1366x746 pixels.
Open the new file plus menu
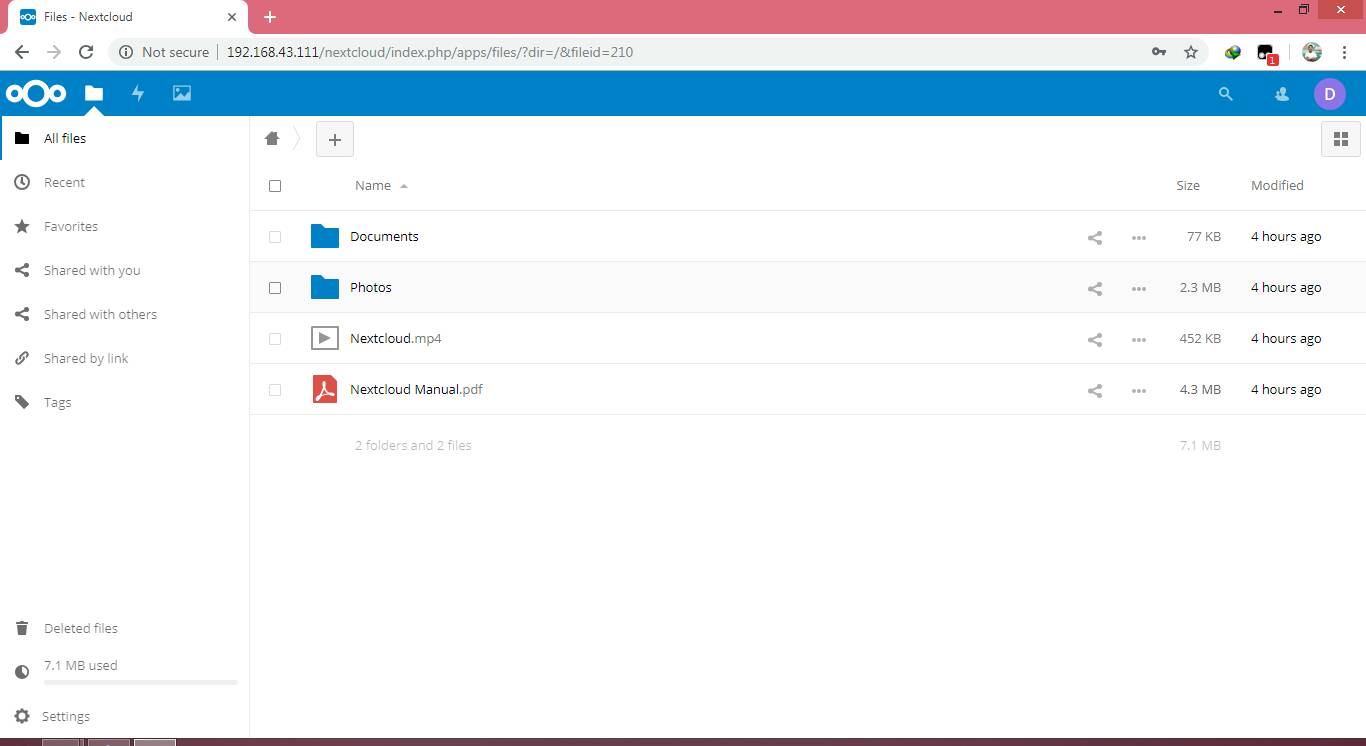[334, 139]
